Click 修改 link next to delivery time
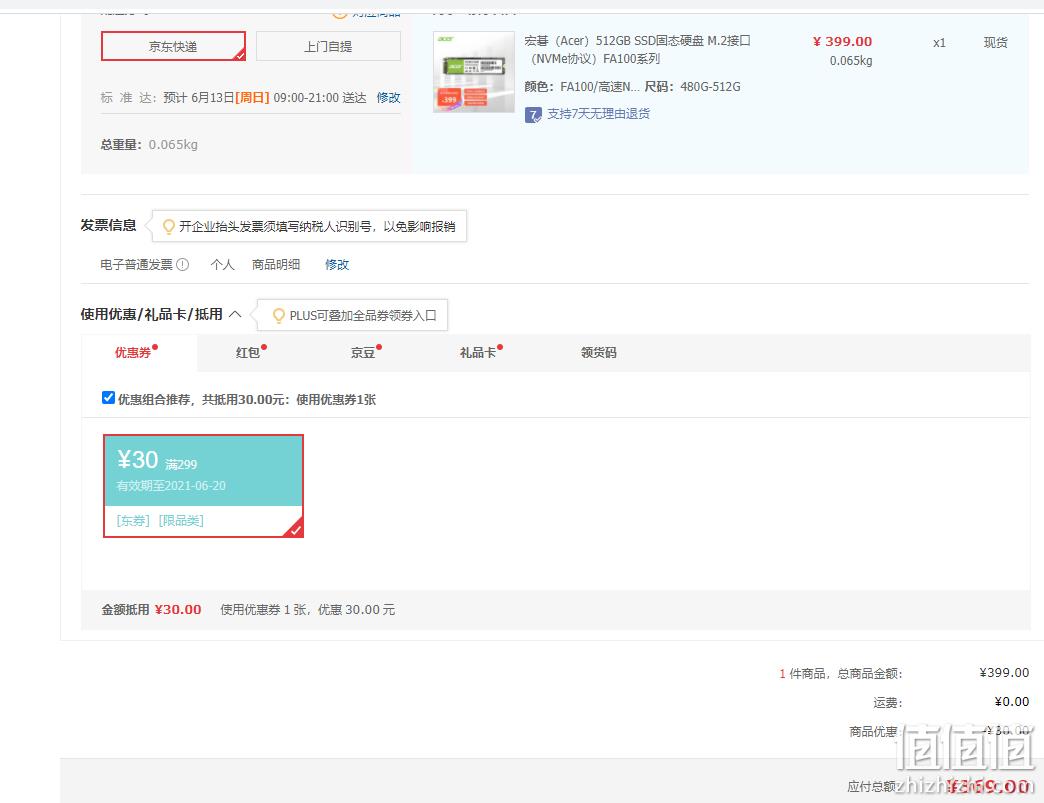 click(x=388, y=97)
